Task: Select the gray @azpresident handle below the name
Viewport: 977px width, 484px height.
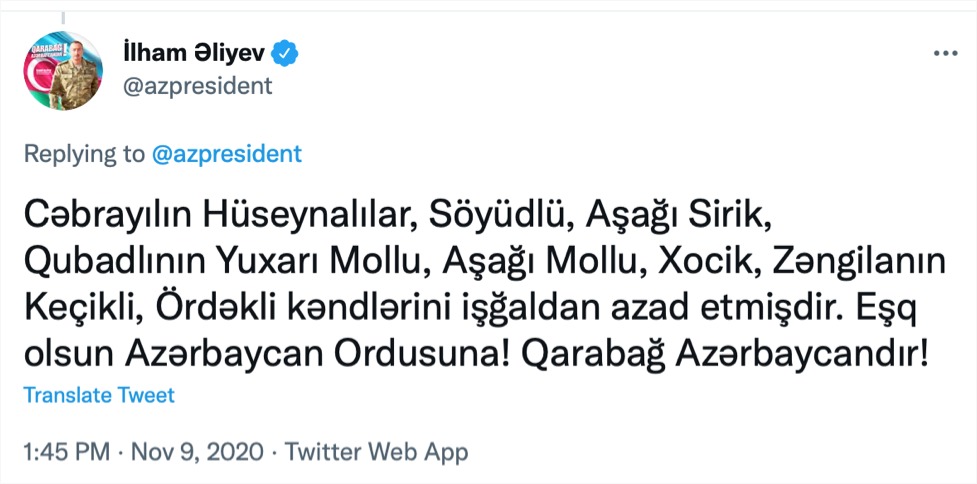Action: (x=195, y=85)
